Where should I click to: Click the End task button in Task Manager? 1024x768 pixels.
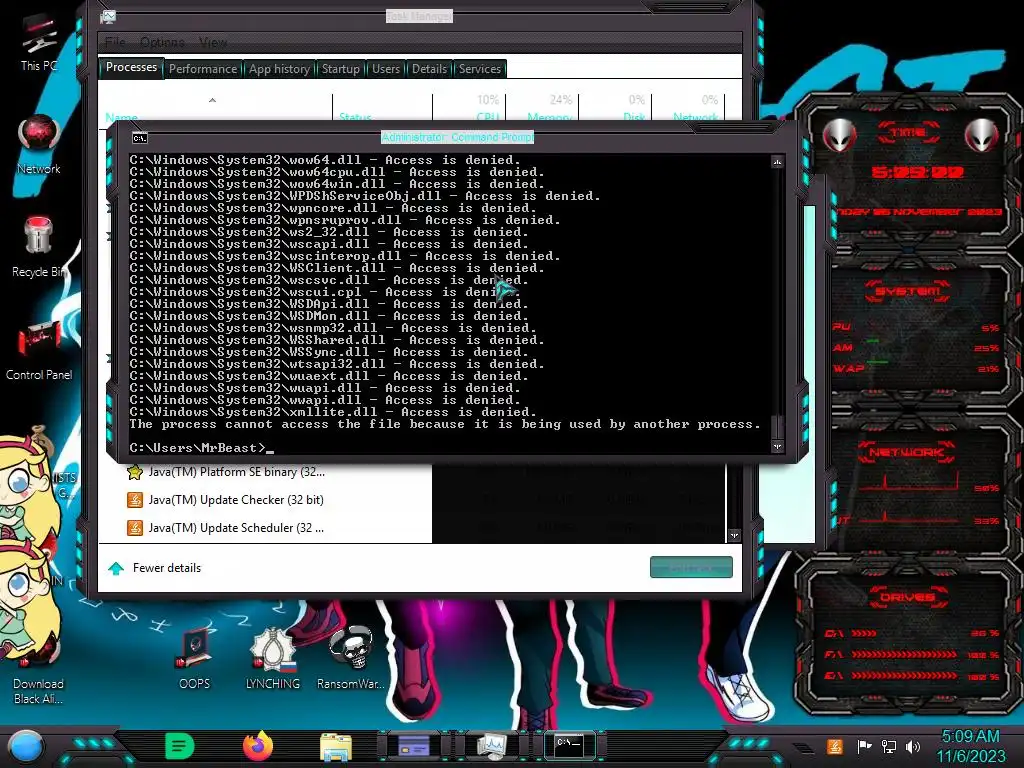click(691, 568)
